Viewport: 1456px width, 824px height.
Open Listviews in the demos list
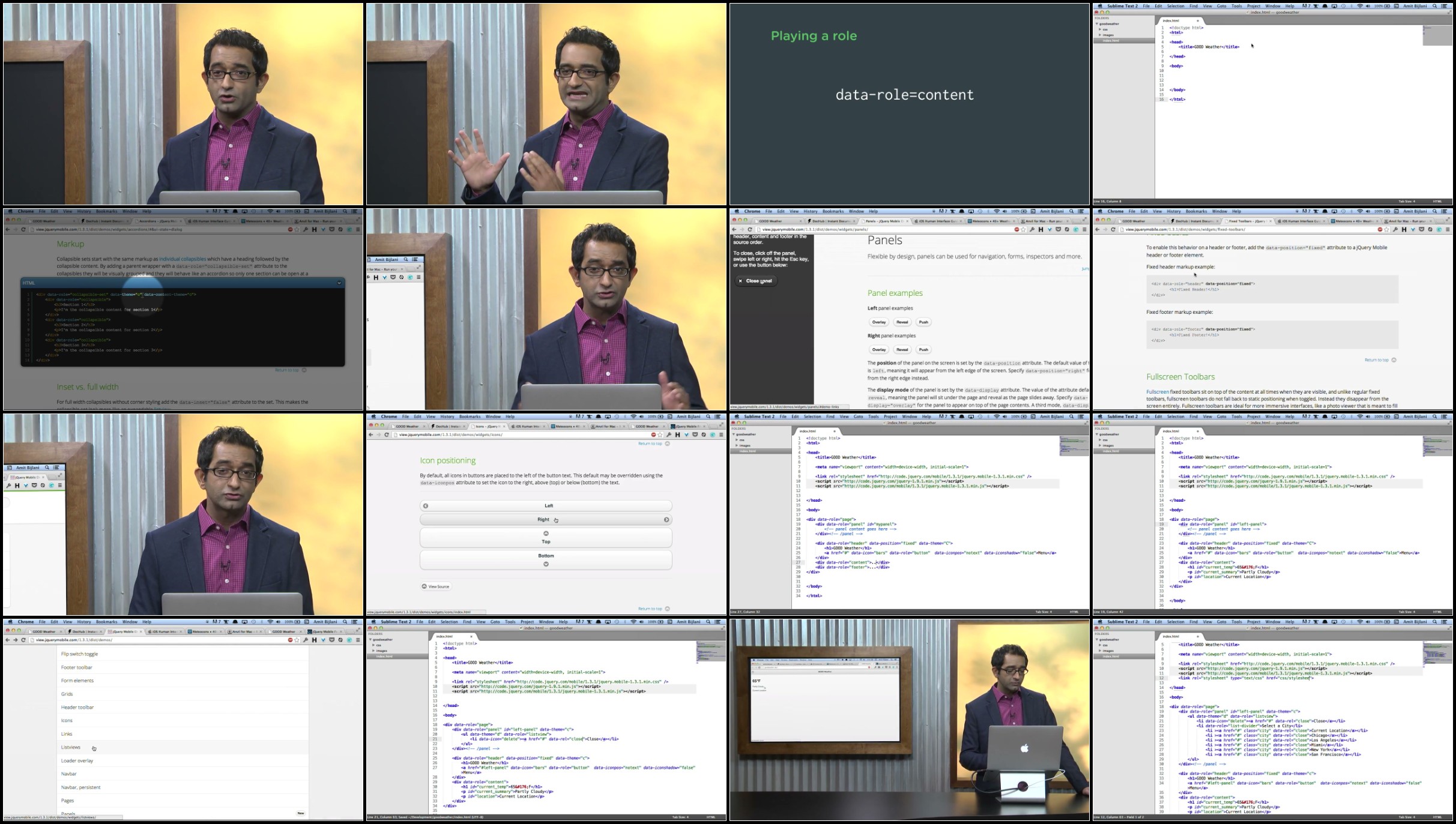pos(183,747)
